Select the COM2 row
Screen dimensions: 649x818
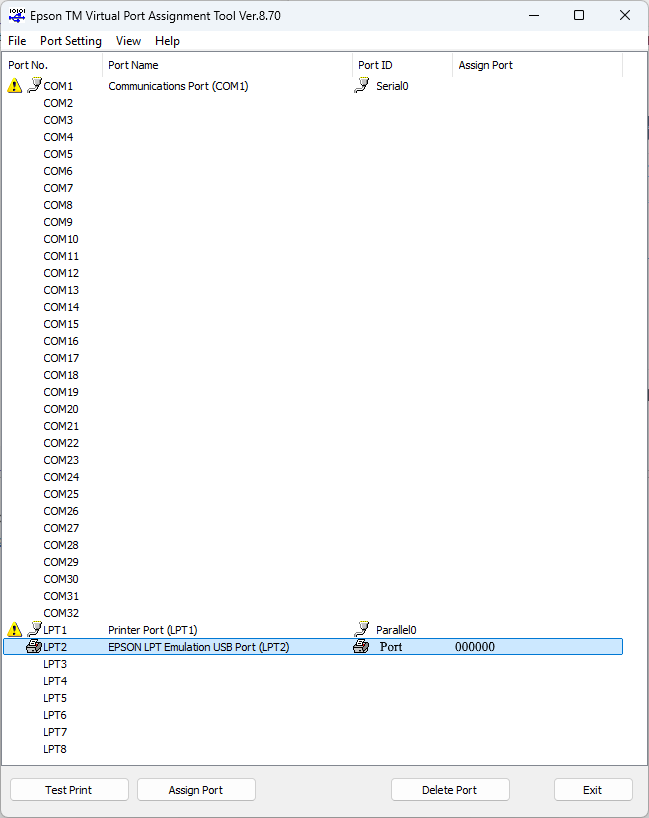(58, 103)
